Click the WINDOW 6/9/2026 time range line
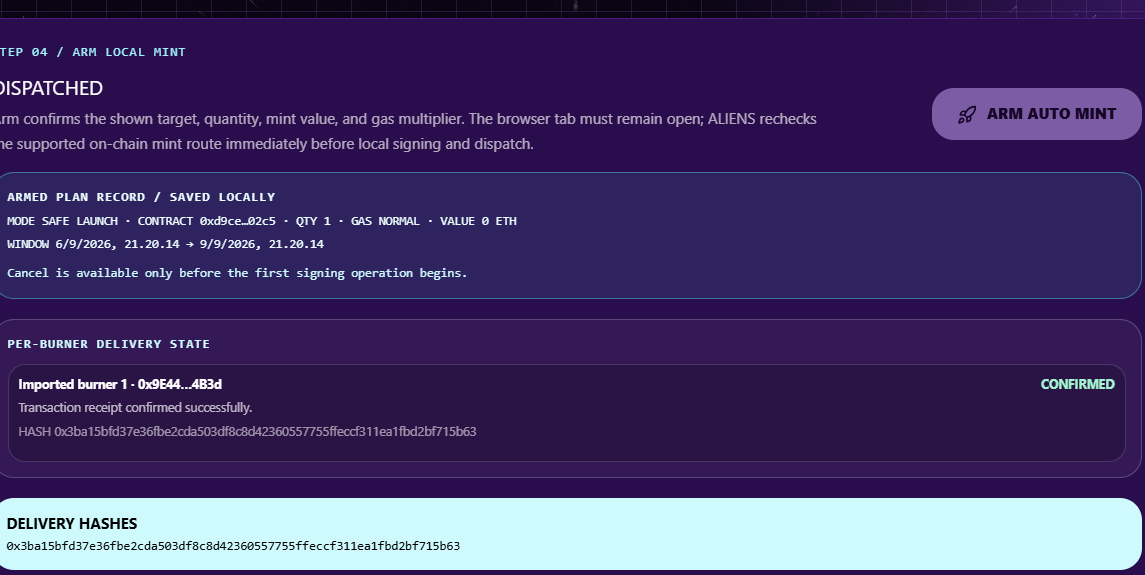Screen dimensions: 1145x575 (x=165, y=244)
